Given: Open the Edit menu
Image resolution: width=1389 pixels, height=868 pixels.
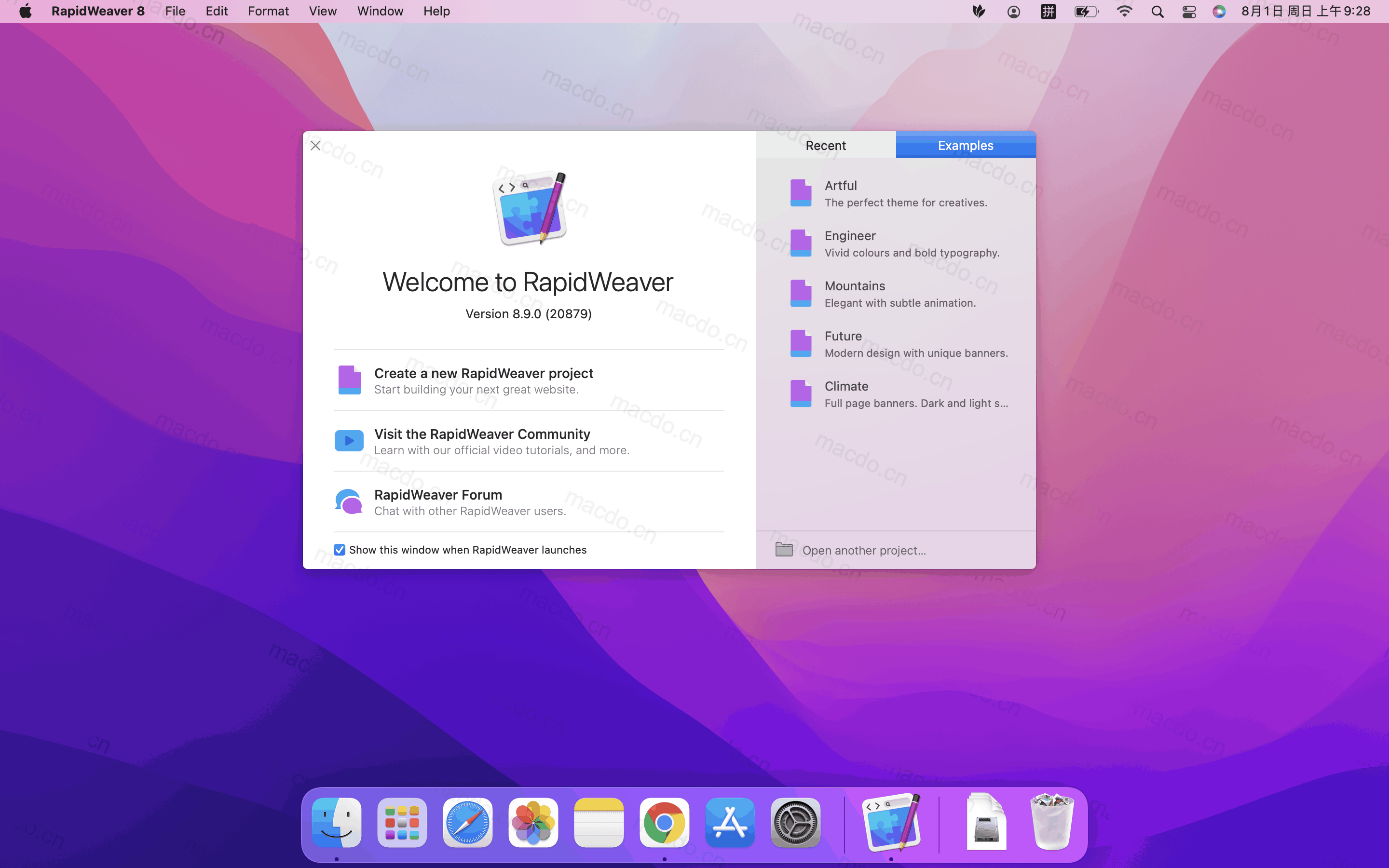Looking at the screenshot, I should point(217,11).
